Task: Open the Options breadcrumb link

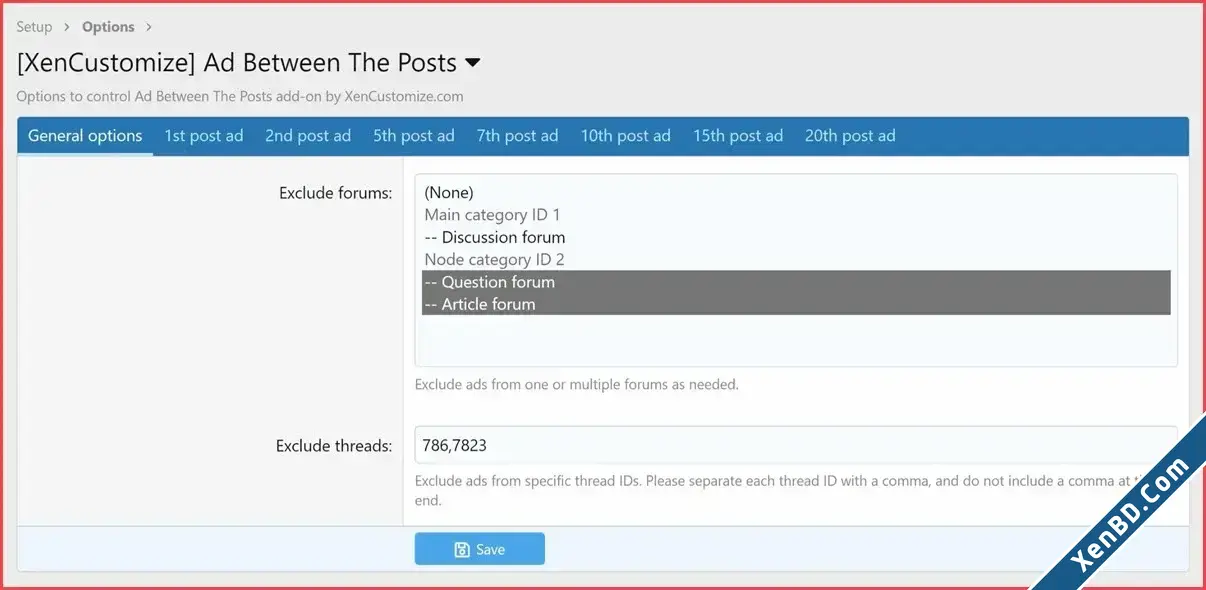Action: (108, 27)
